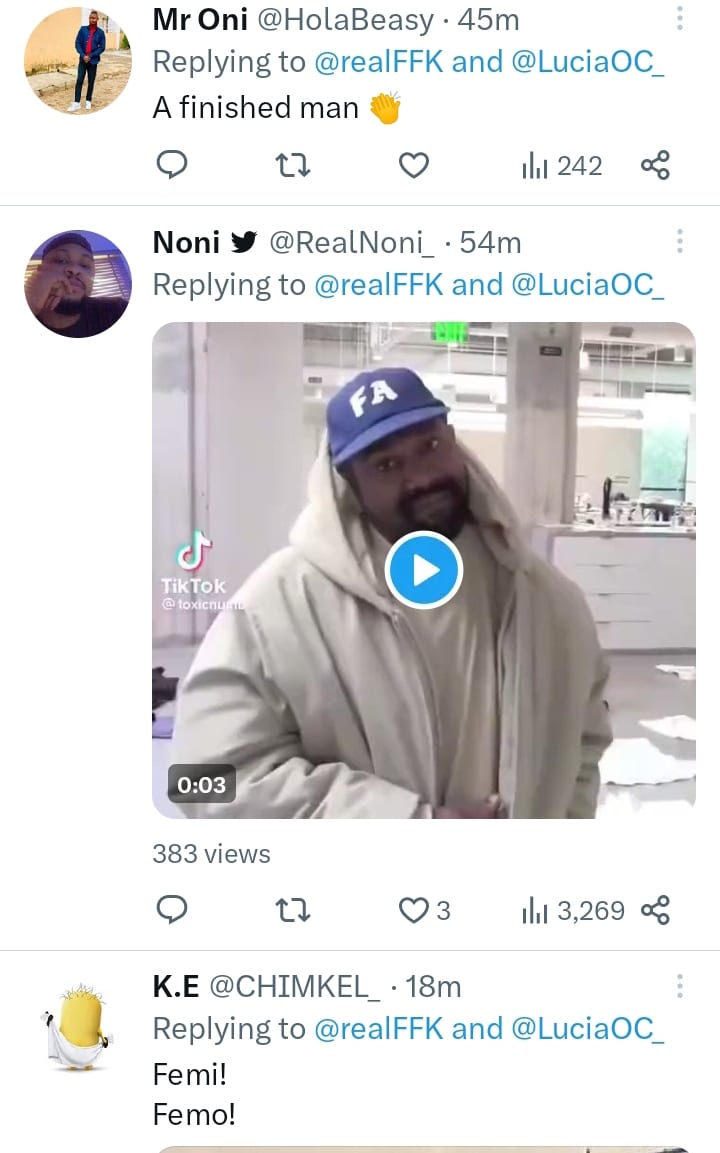Image resolution: width=720 pixels, height=1153 pixels.
Task: Reply to Noni's video tweet
Action: pyautogui.click(x=173, y=910)
